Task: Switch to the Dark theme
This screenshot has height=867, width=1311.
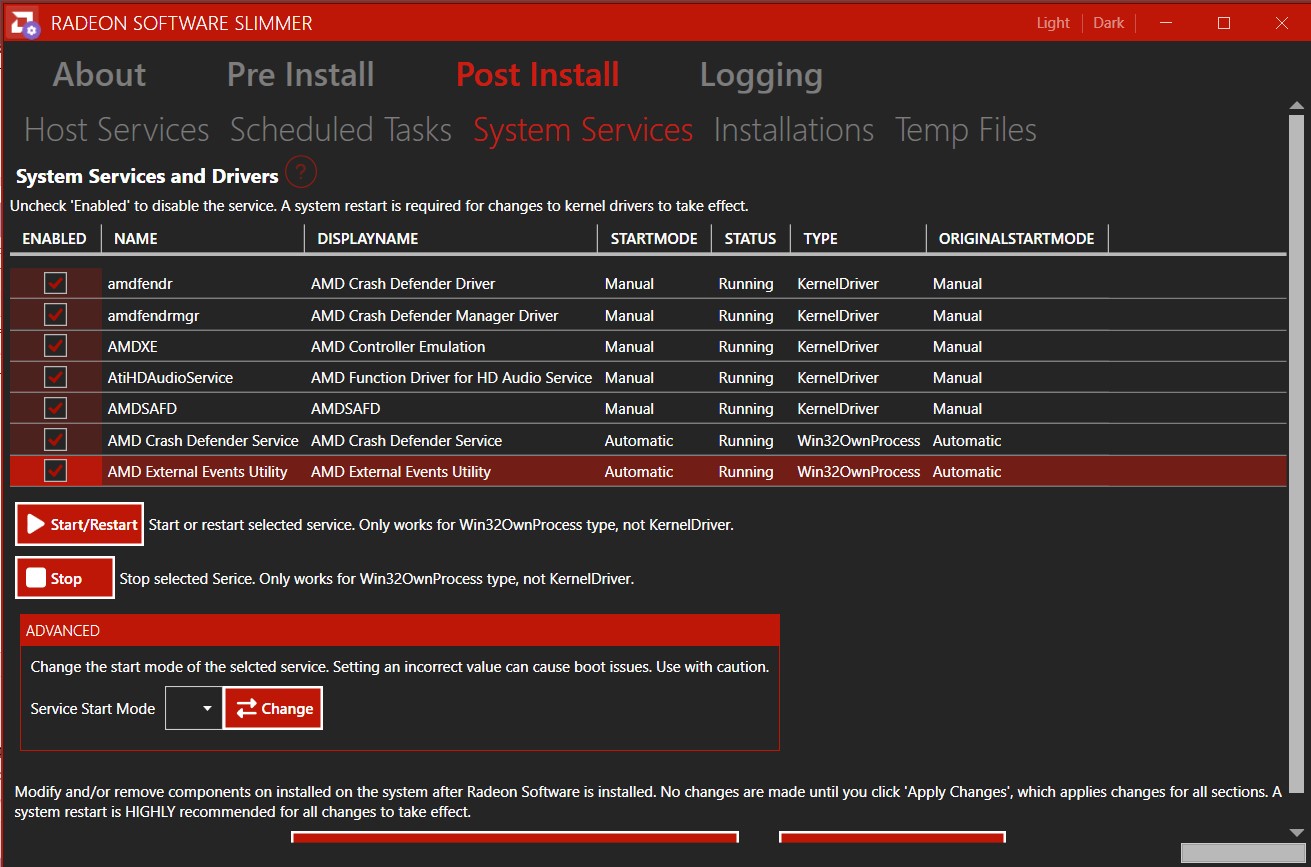Action: pyautogui.click(x=1109, y=23)
